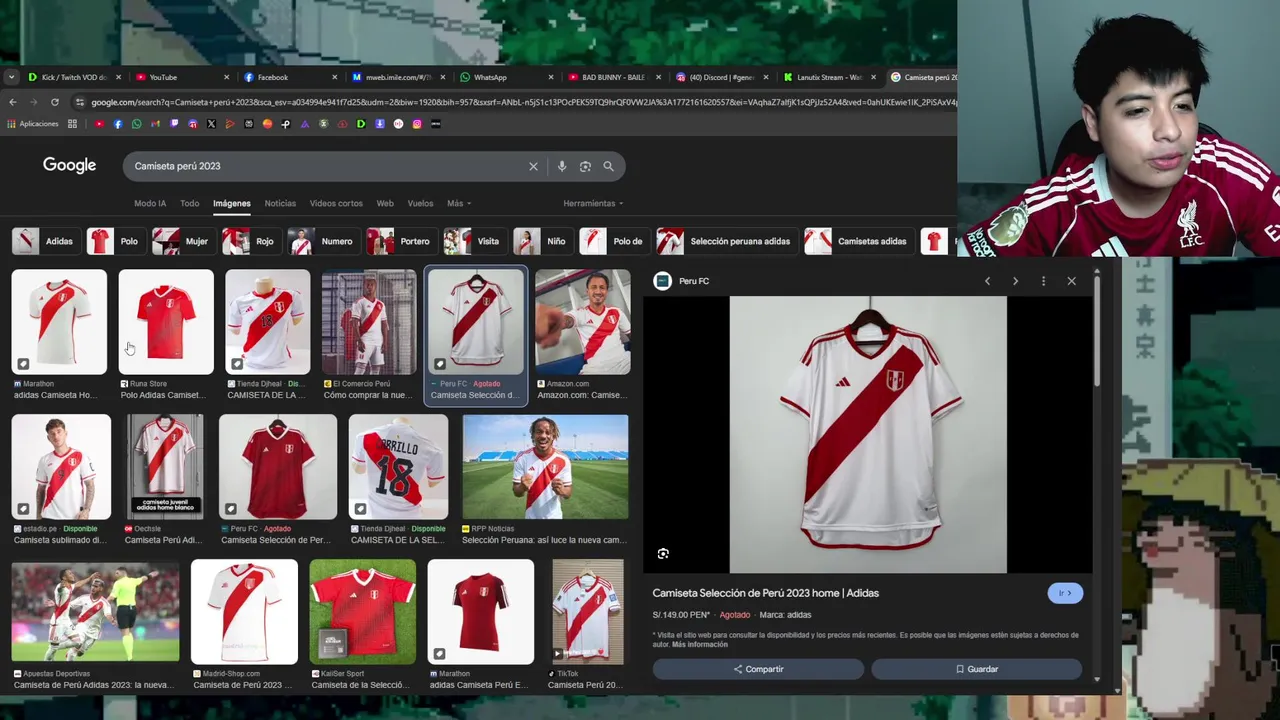Click the Google logo
1280x720 pixels.
pos(69,165)
